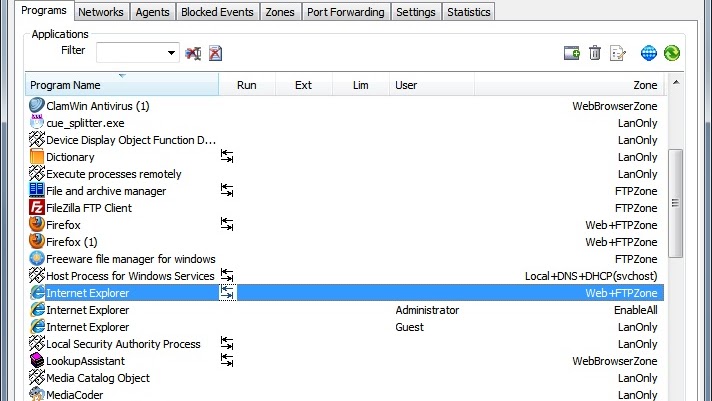Click the Firefox (1) program icon

pyautogui.click(x=37, y=242)
